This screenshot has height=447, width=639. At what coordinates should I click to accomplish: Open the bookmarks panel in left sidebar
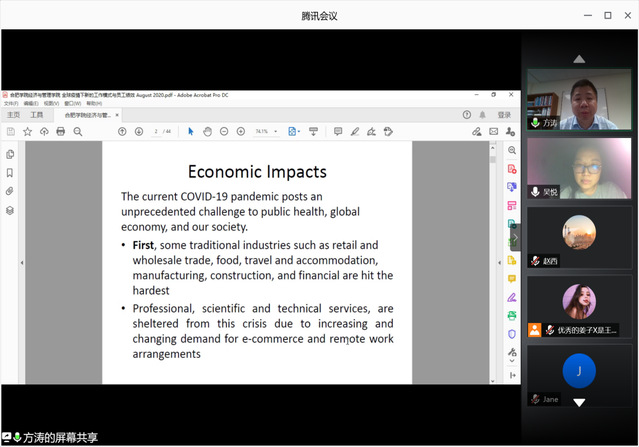point(10,172)
